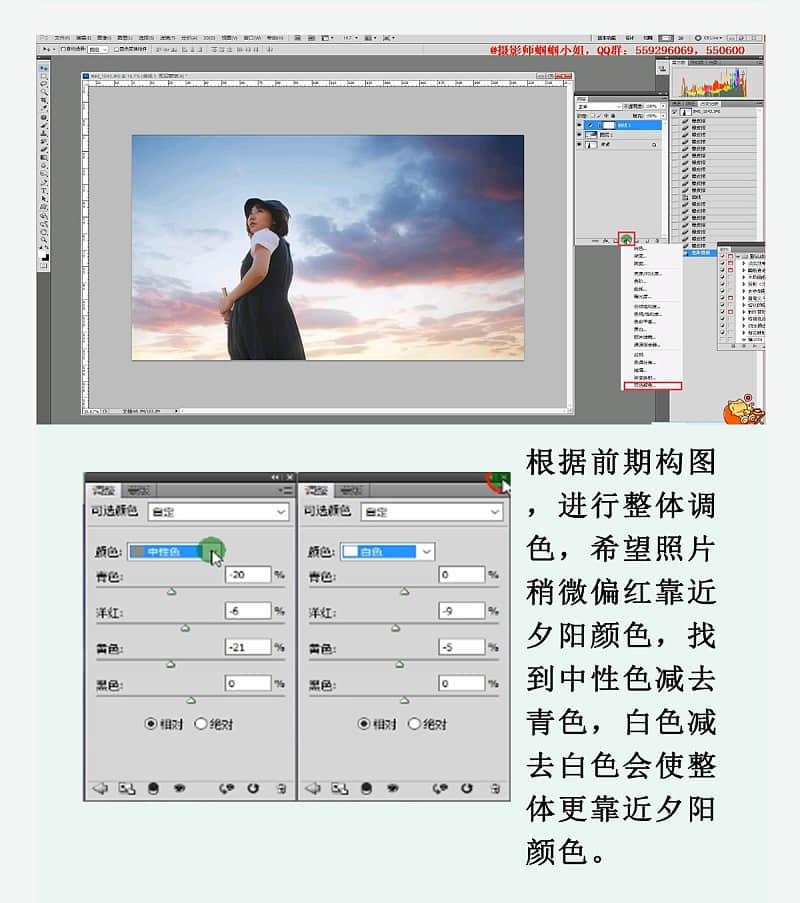
Task: Click the new adjustment layer button in Layers panel
Action: click(626, 240)
